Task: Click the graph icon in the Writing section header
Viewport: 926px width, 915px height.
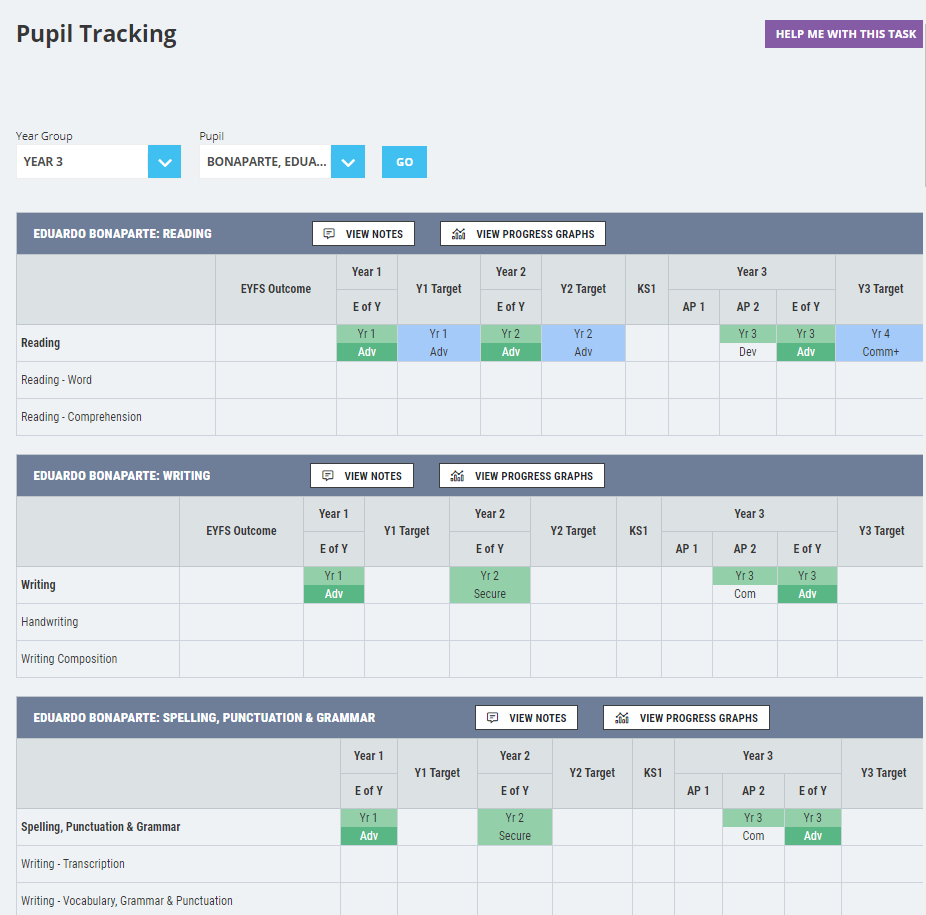Action: pos(456,475)
